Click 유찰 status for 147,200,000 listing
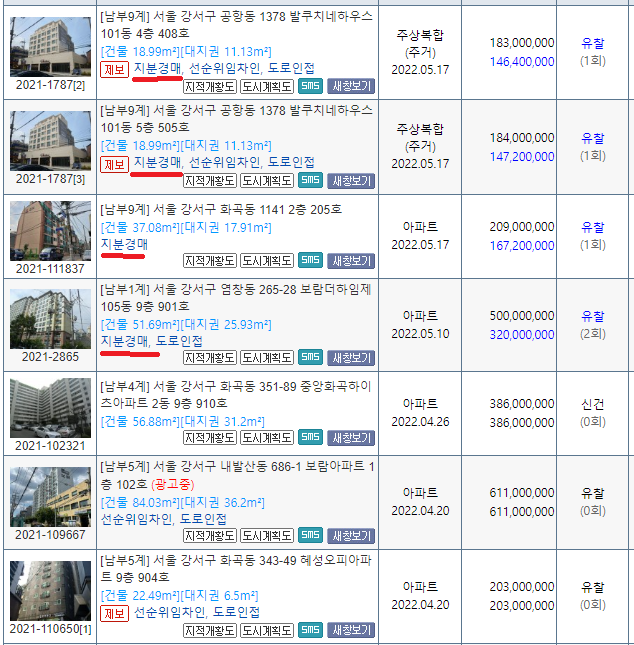Screen dimensions: 634x645 click(x=592, y=138)
